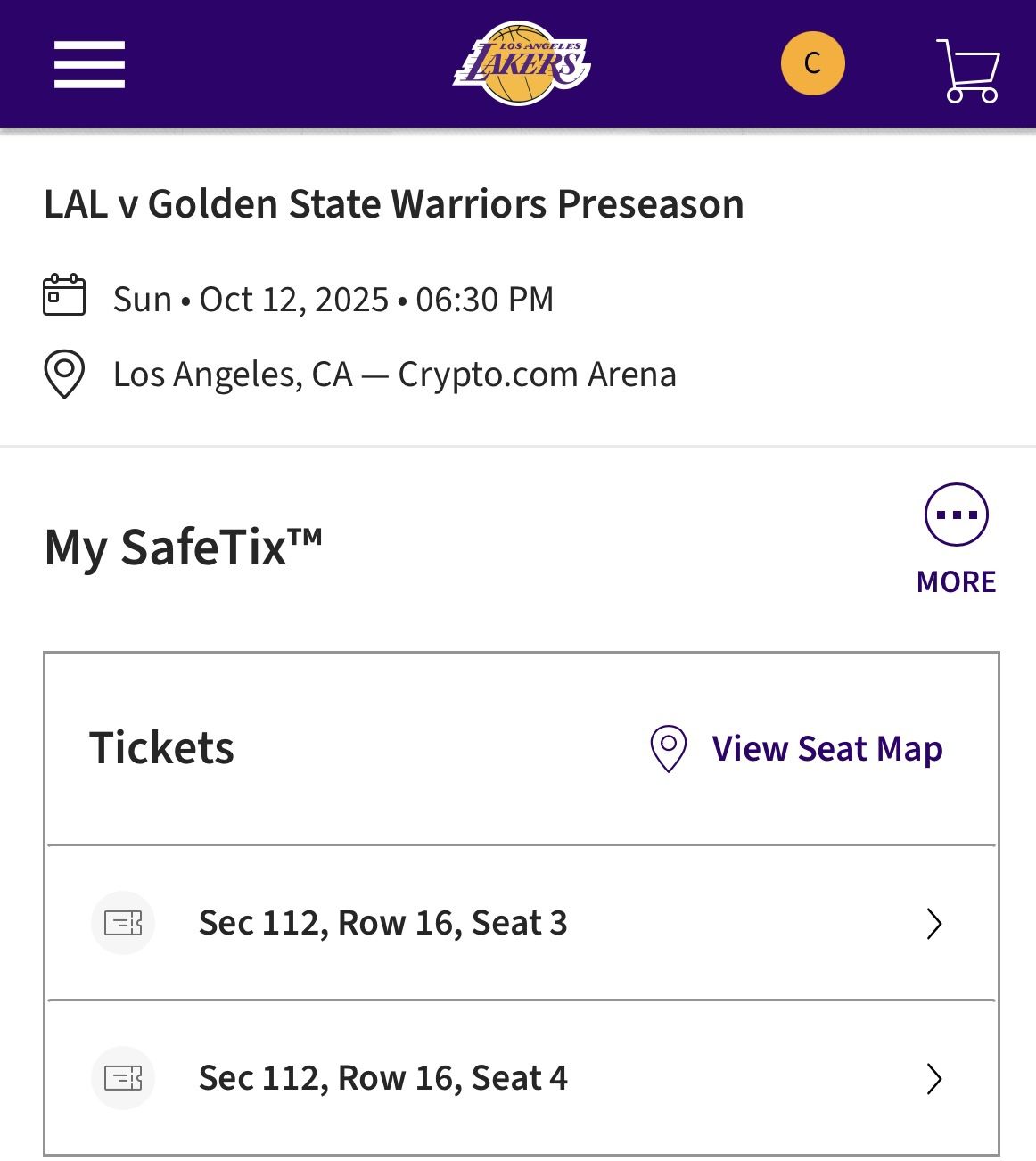Open the MORE options label
Image resolution: width=1036 pixels, height=1161 pixels.
tap(956, 582)
